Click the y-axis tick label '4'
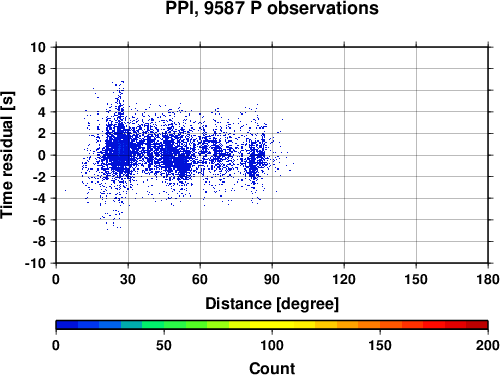This screenshot has width=500, height=375. tap(42, 112)
